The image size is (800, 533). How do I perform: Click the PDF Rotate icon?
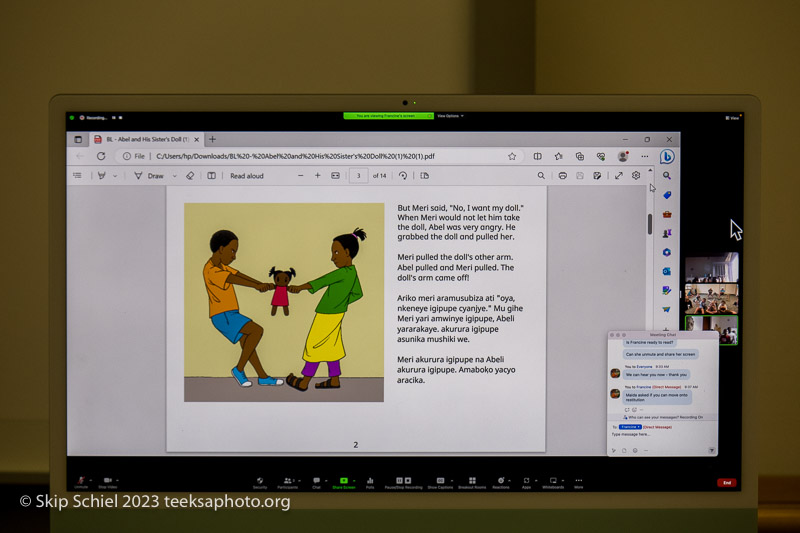[403, 175]
